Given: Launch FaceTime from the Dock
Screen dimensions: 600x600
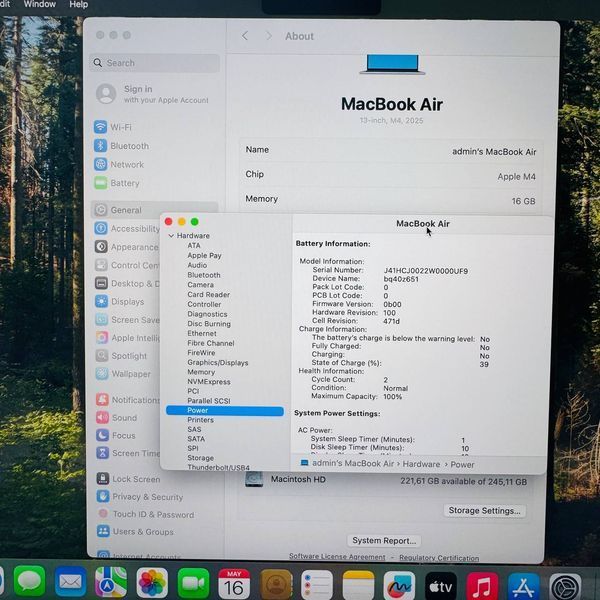Looking at the screenshot, I should pos(193,583).
